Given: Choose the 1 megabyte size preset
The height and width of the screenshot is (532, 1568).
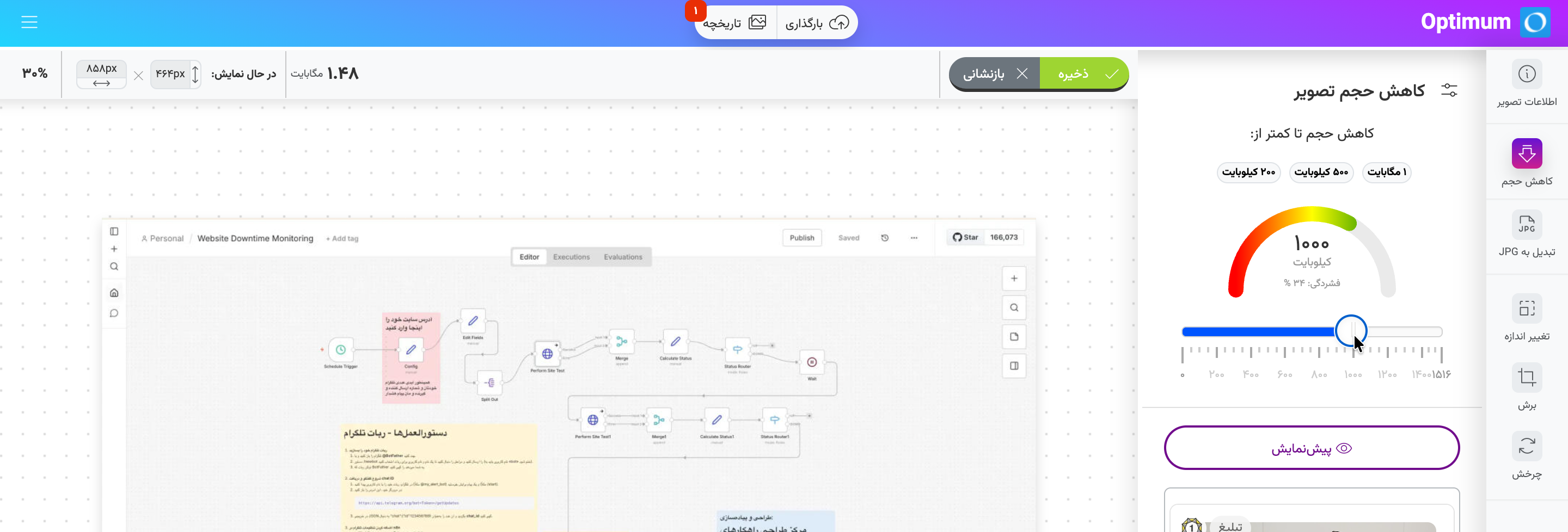Looking at the screenshot, I should click(x=1386, y=172).
